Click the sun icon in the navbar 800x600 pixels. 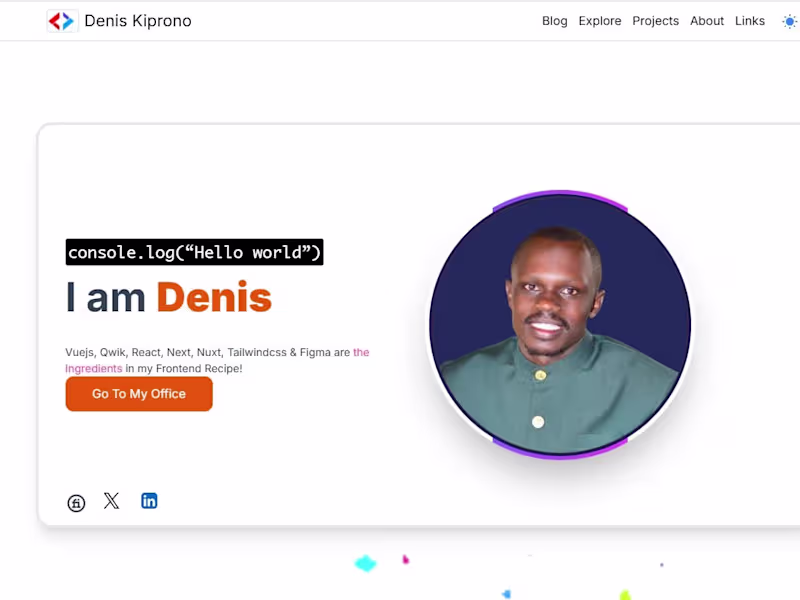point(789,20)
